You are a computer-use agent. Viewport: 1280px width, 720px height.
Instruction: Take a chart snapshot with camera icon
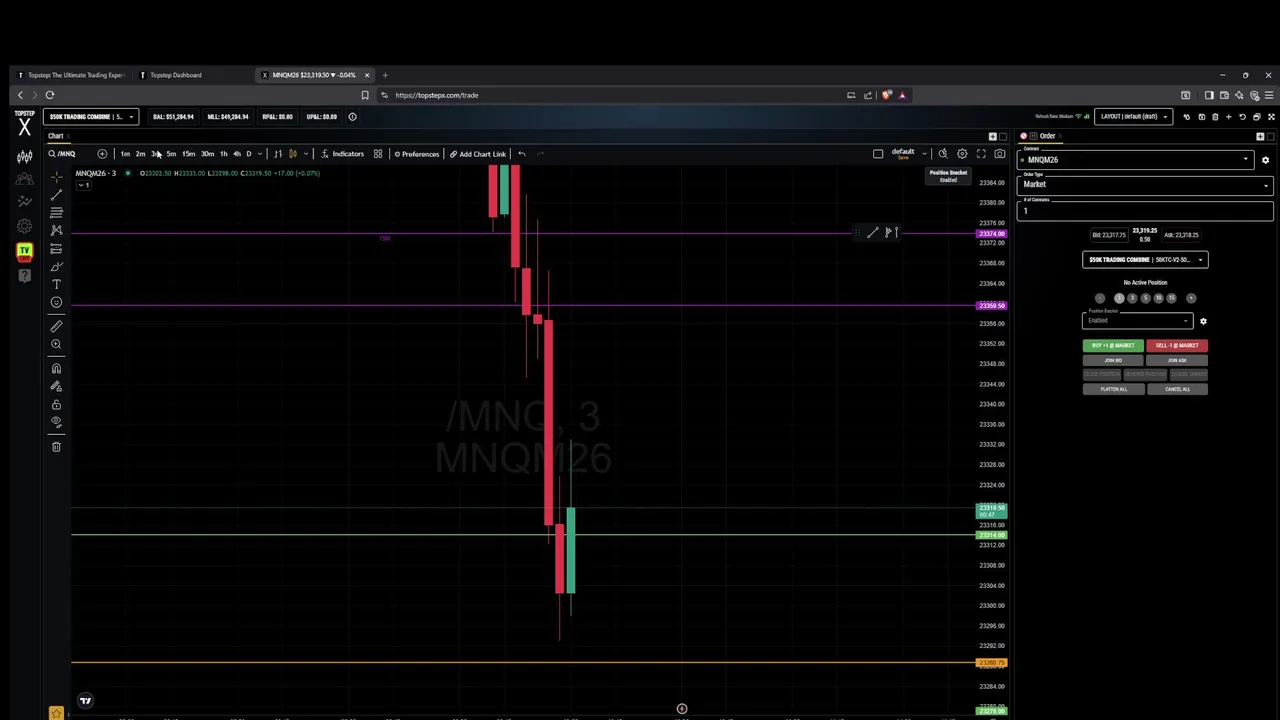point(999,154)
